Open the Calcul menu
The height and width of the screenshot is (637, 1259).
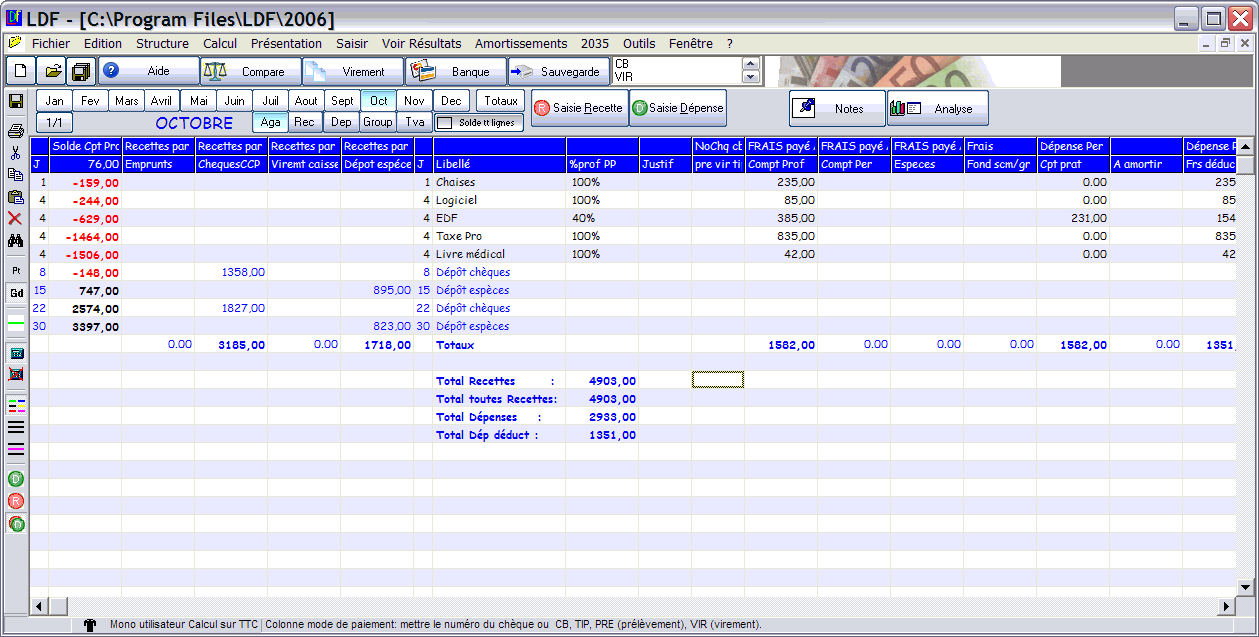click(220, 44)
